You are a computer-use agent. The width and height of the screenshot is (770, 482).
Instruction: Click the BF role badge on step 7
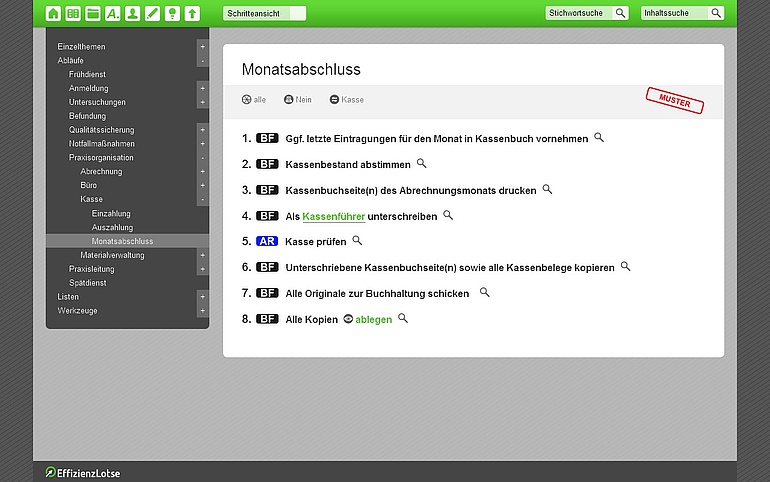267,293
